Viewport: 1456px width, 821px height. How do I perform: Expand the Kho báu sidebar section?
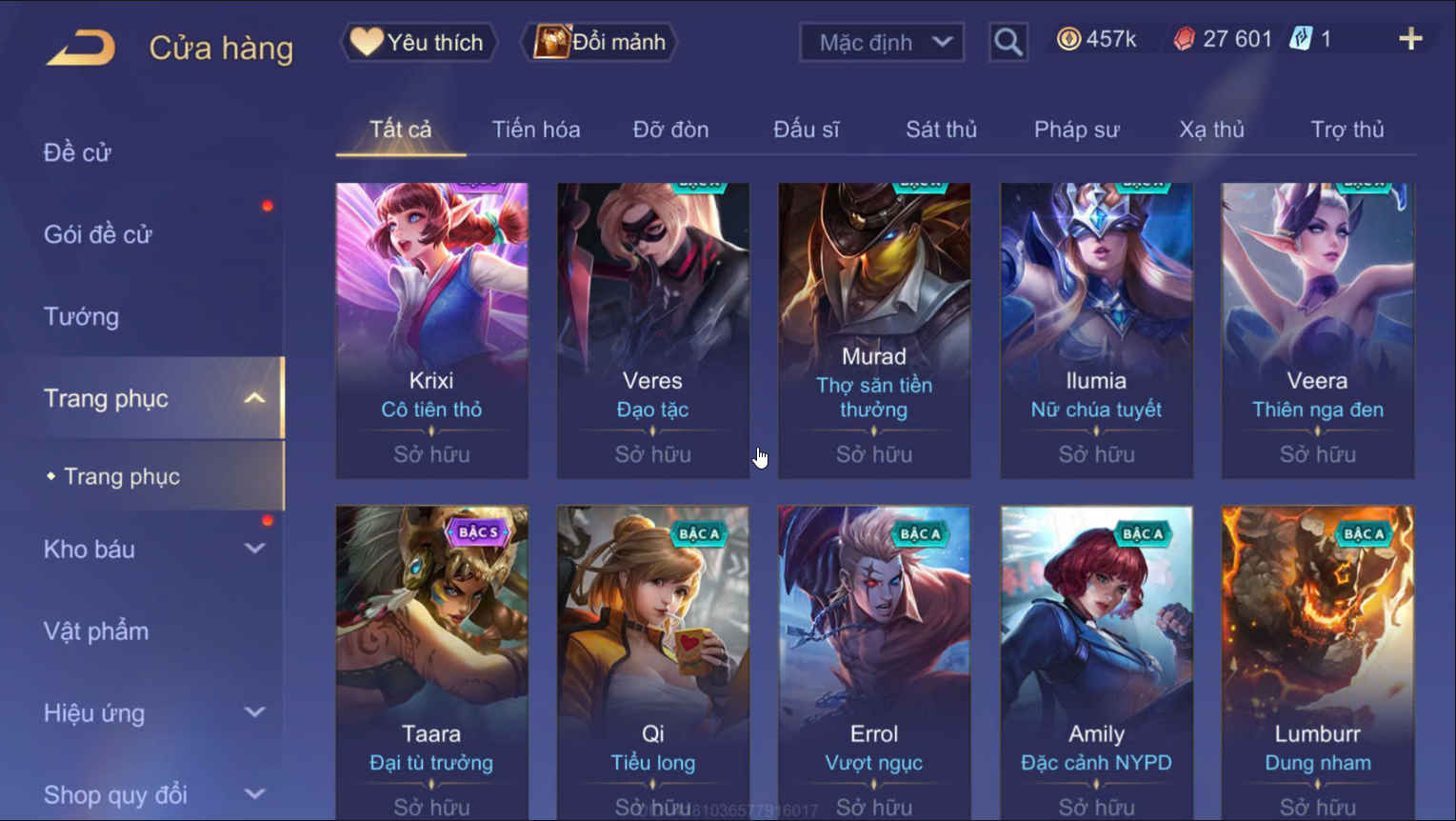(254, 549)
